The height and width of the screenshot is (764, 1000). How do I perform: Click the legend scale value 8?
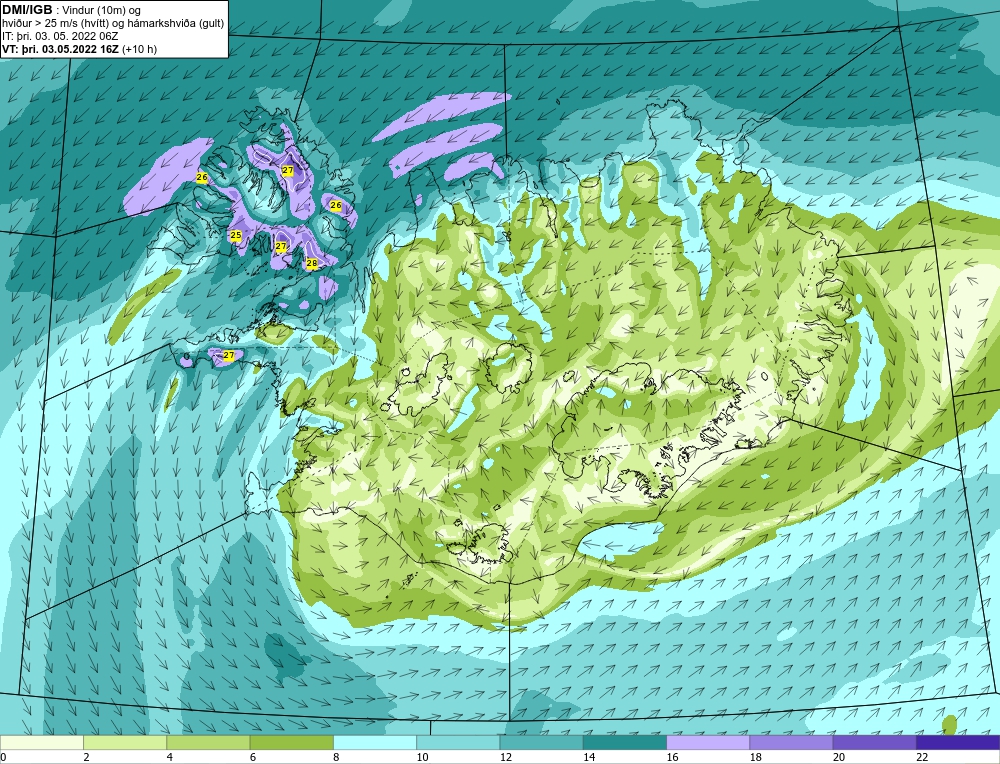click(x=336, y=757)
